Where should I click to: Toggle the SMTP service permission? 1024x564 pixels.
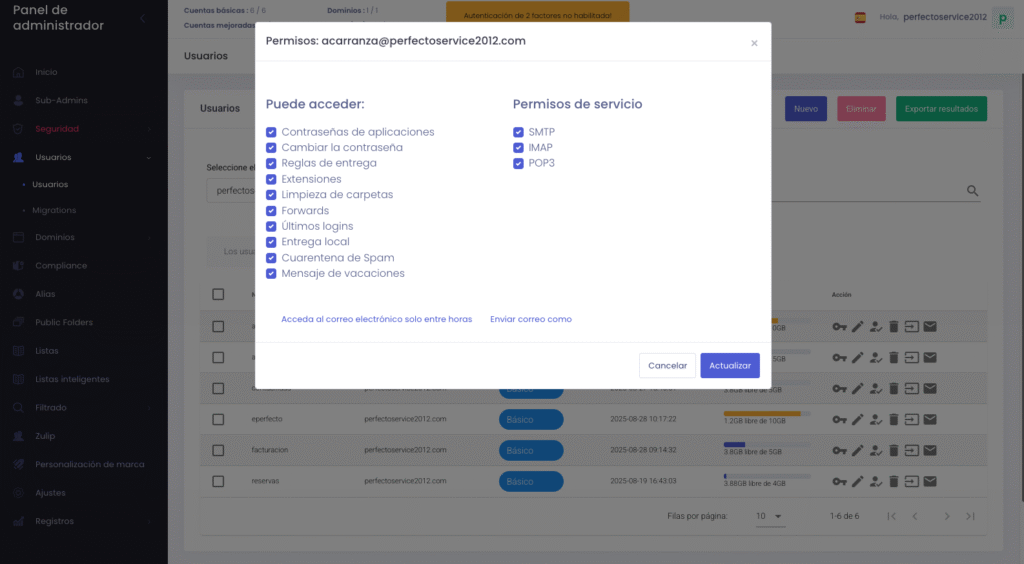tap(518, 132)
